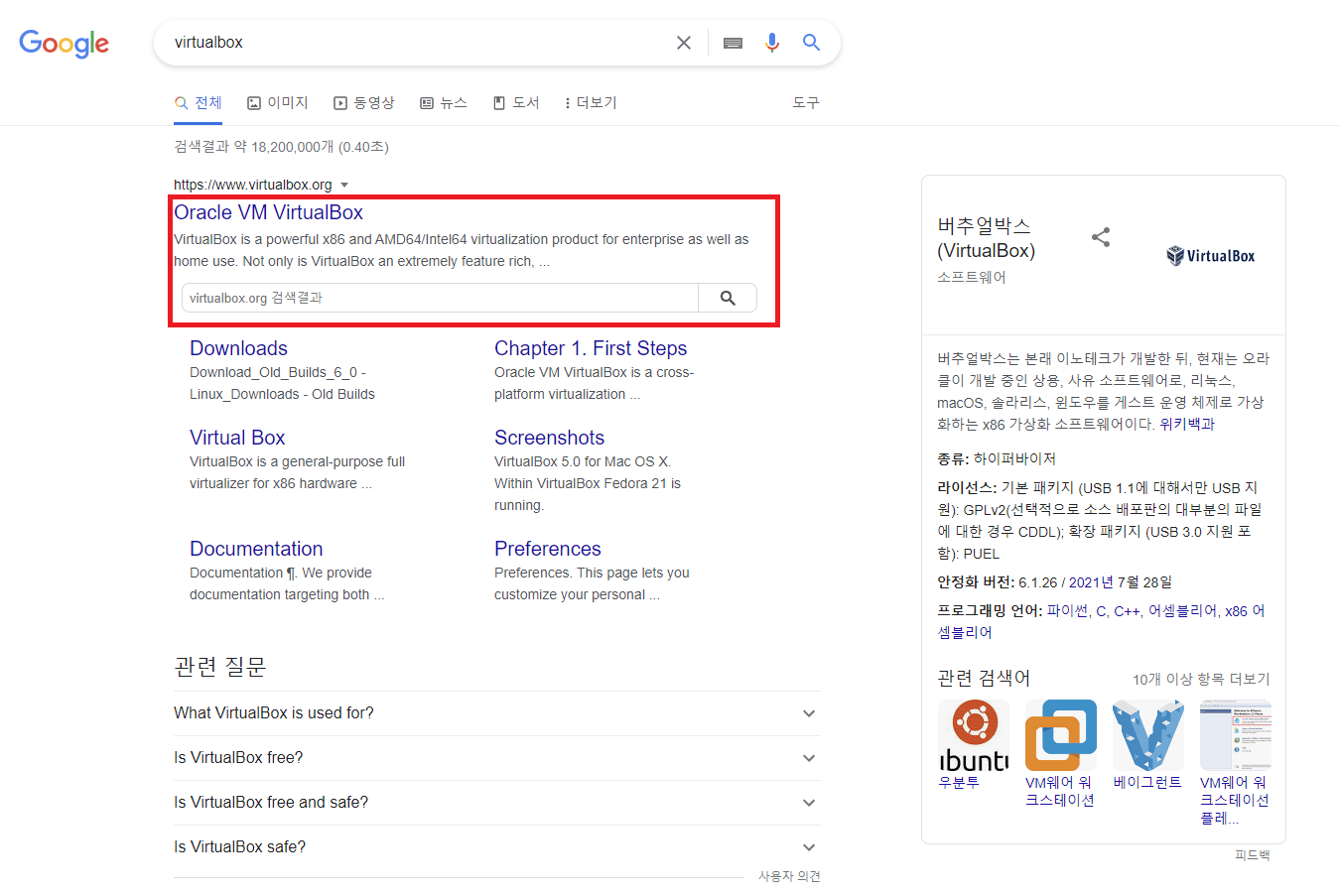1339x896 pixels.
Task: Open the Preferences sitelink
Action: [x=548, y=549]
